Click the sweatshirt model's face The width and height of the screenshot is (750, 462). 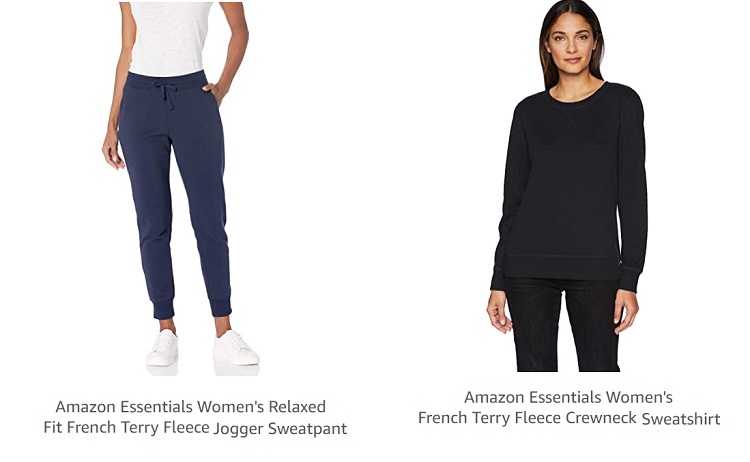click(x=572, y=47)
